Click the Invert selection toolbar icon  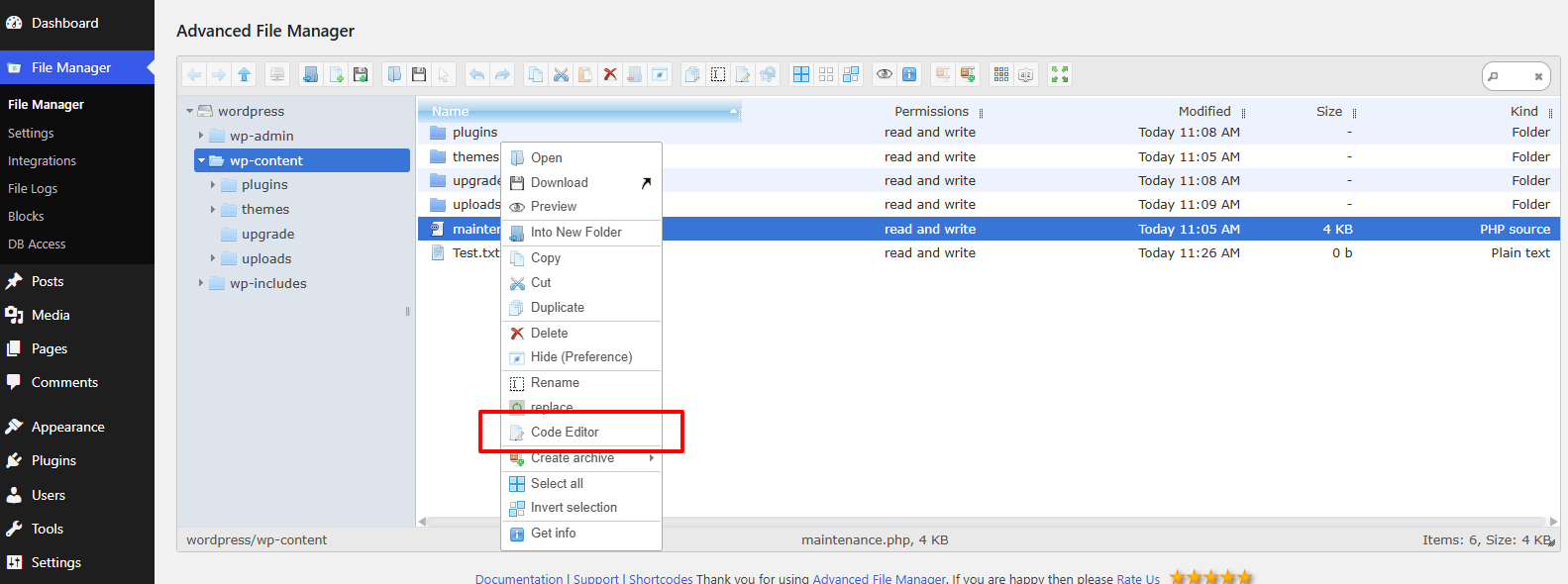pyautogui.click(x=851, y=74)
